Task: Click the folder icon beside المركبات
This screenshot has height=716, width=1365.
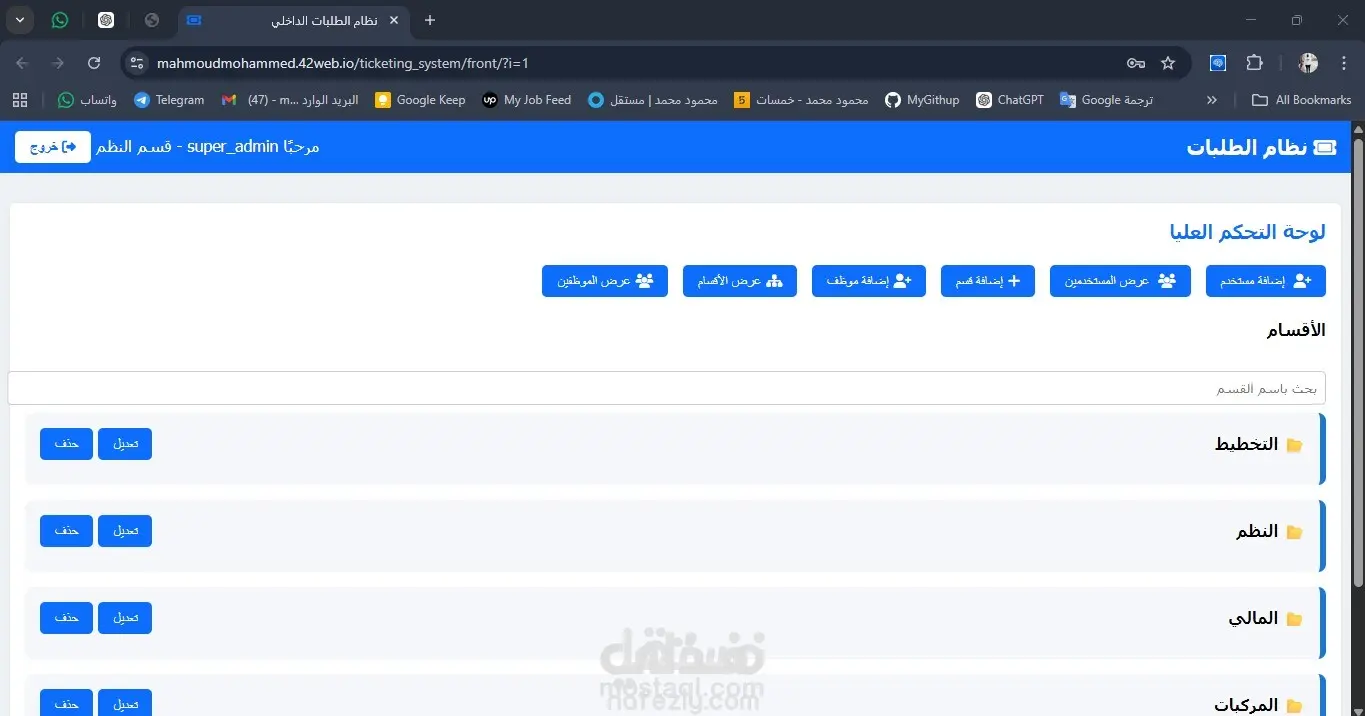Action: click(1295, 706)
